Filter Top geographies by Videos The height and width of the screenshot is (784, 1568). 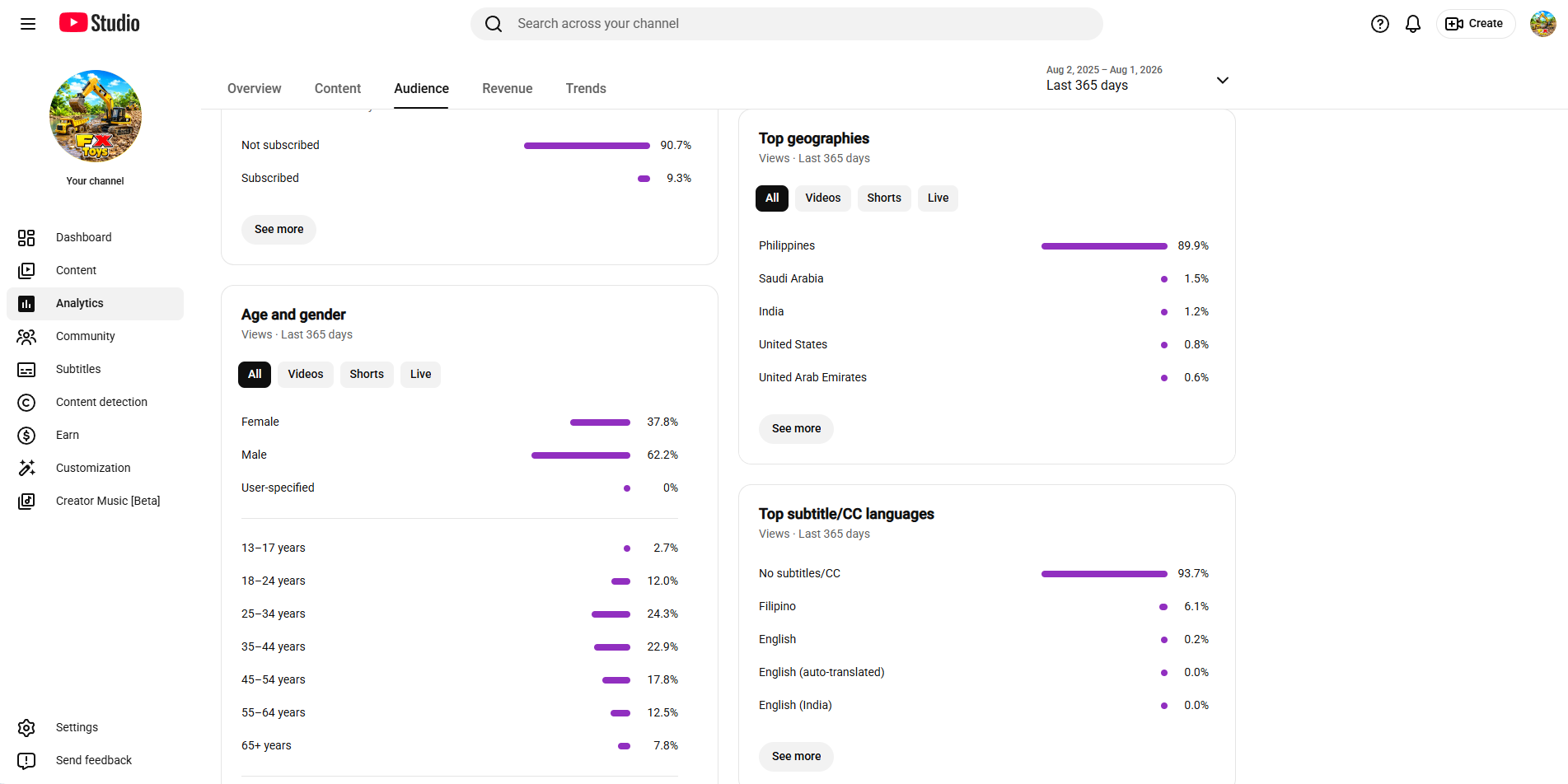(823, 198)
